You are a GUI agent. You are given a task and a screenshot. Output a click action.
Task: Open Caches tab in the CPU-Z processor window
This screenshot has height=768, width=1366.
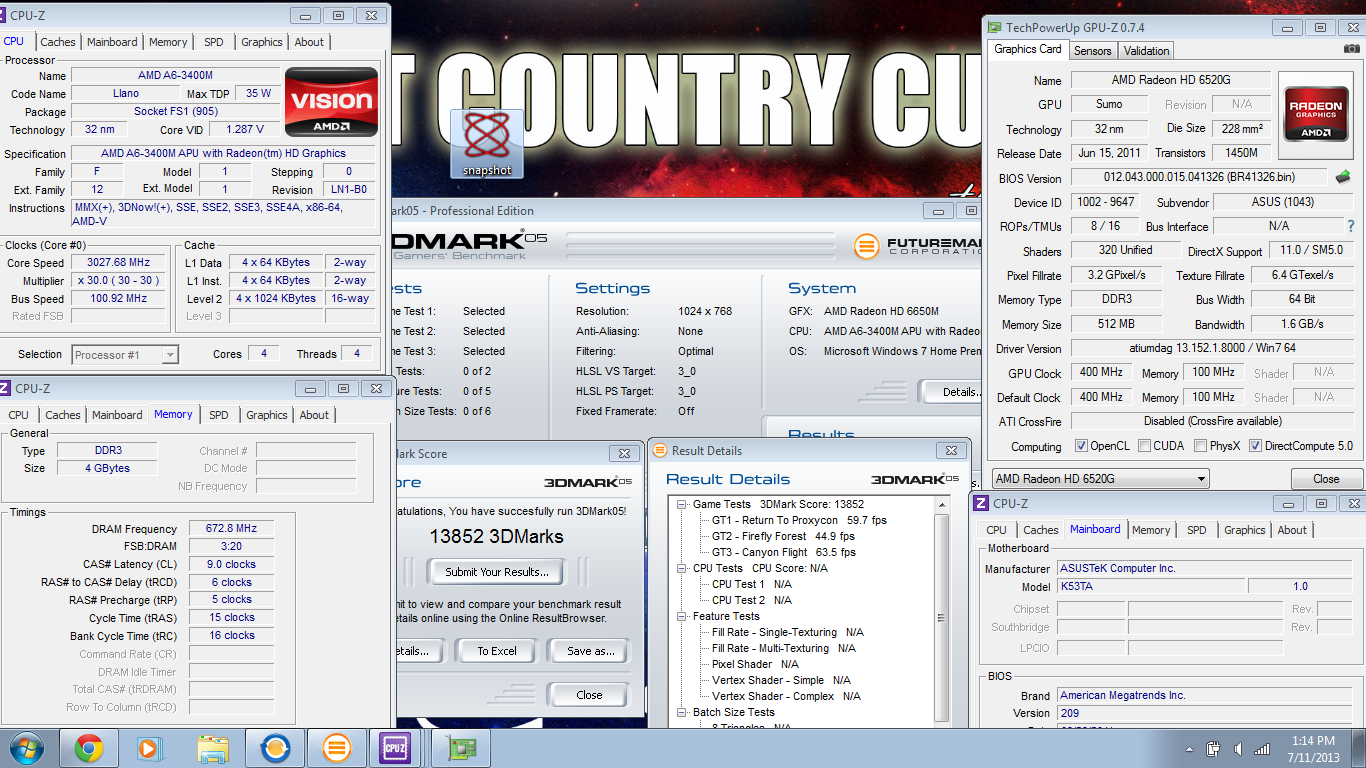58,42
